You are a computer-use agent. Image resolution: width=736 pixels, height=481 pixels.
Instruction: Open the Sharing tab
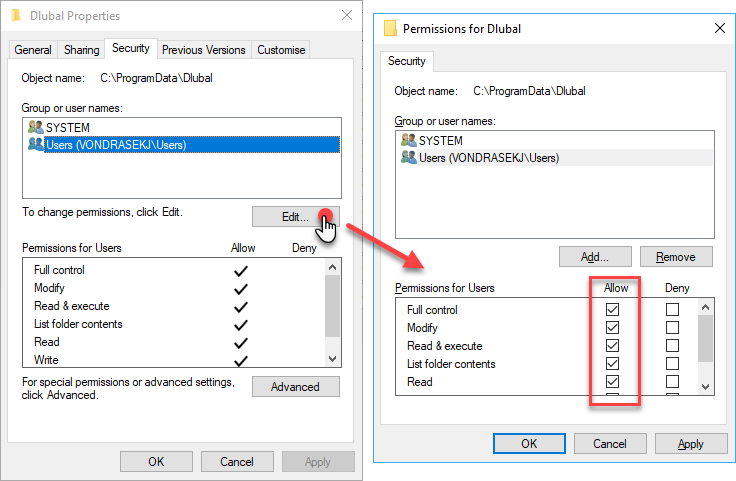coord(81,49)
